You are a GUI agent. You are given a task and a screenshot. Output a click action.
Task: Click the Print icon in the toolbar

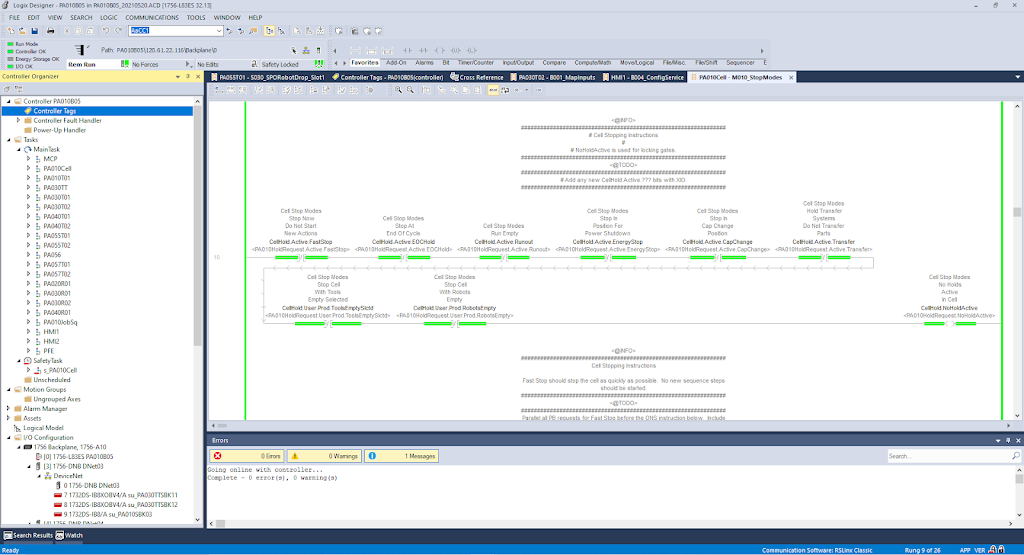(50, 31)
